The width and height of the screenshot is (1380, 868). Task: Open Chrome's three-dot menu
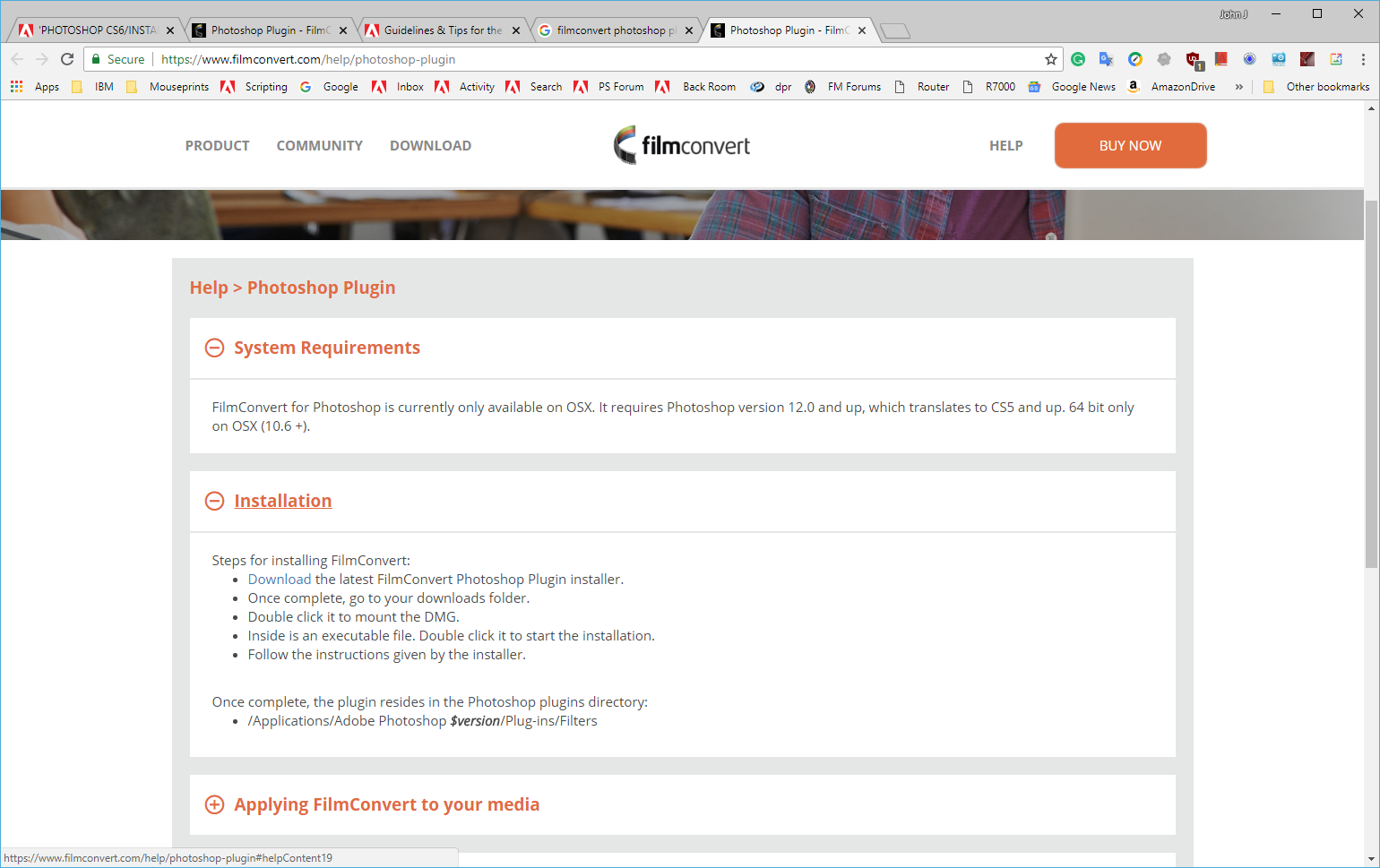(1363, 59)
